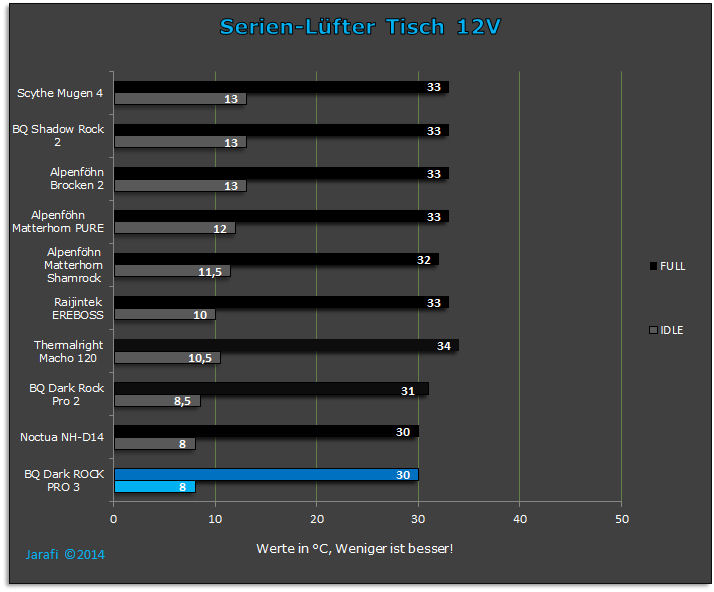Click the x-axis tick label 10
This screenshot has height=592, width=714.
click(x=215, y=519)
